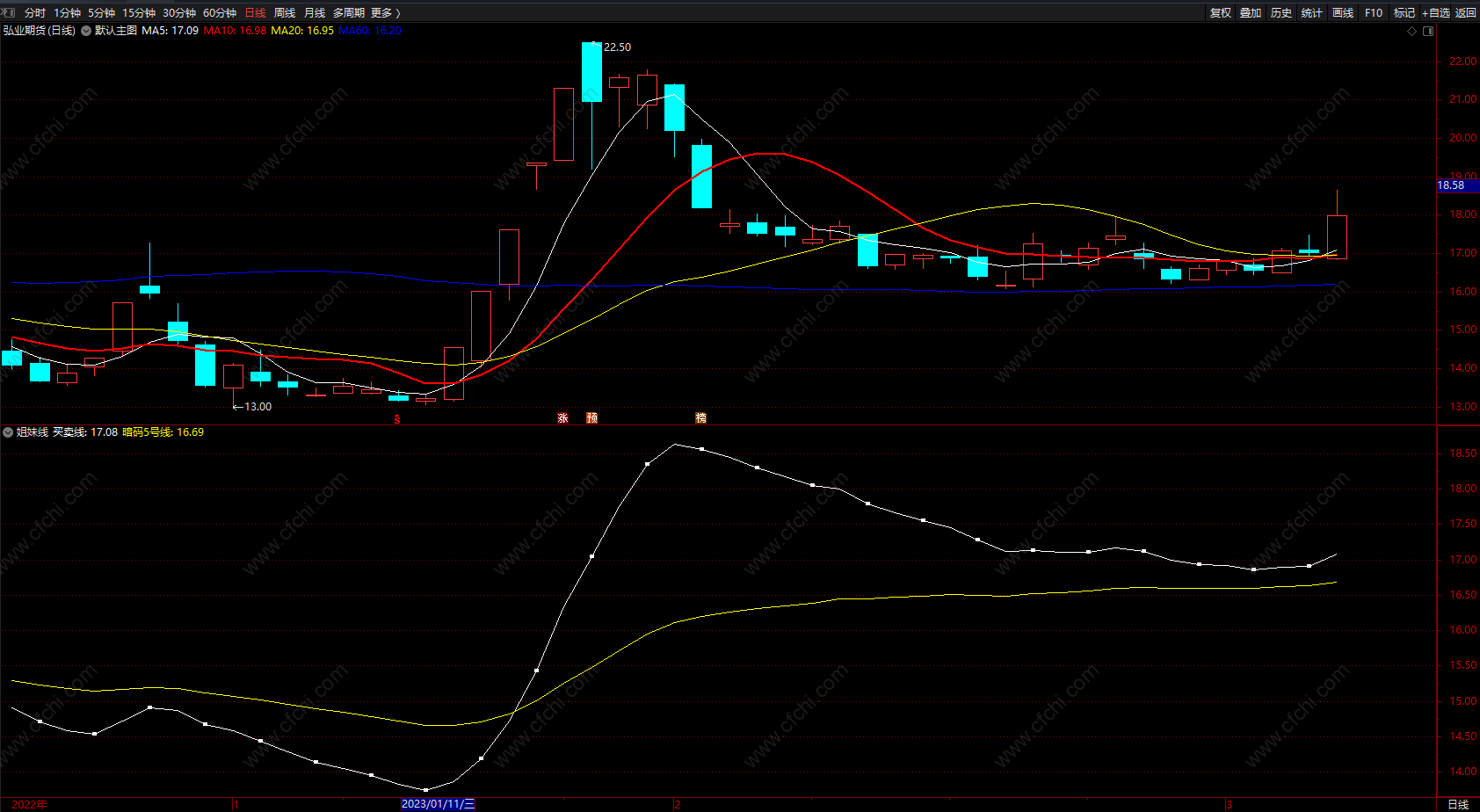The image size is (1480, 812).
Task: Click the 买卖线: 17.08 value
Action: click(x=85, y=432)
